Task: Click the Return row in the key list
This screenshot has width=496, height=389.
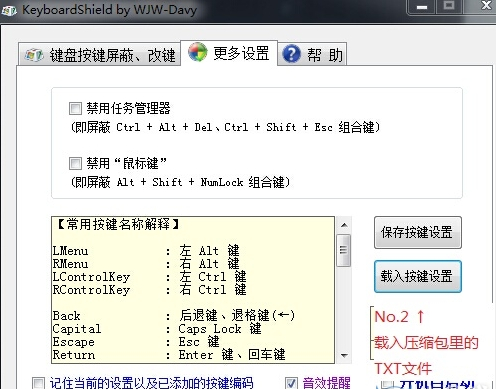Action: (x=169, y=355)
